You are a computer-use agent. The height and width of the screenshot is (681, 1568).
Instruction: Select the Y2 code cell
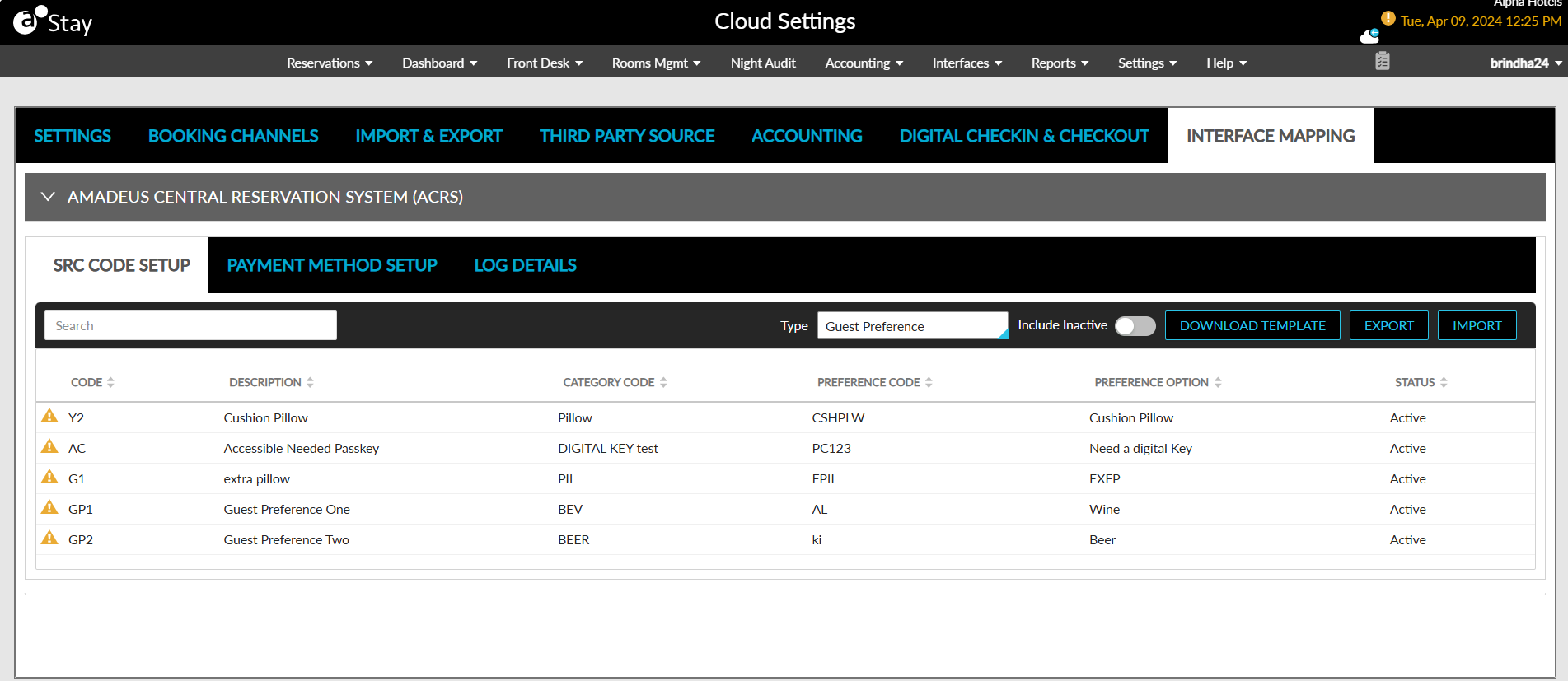pyautogui.click(x=76, y=417)
